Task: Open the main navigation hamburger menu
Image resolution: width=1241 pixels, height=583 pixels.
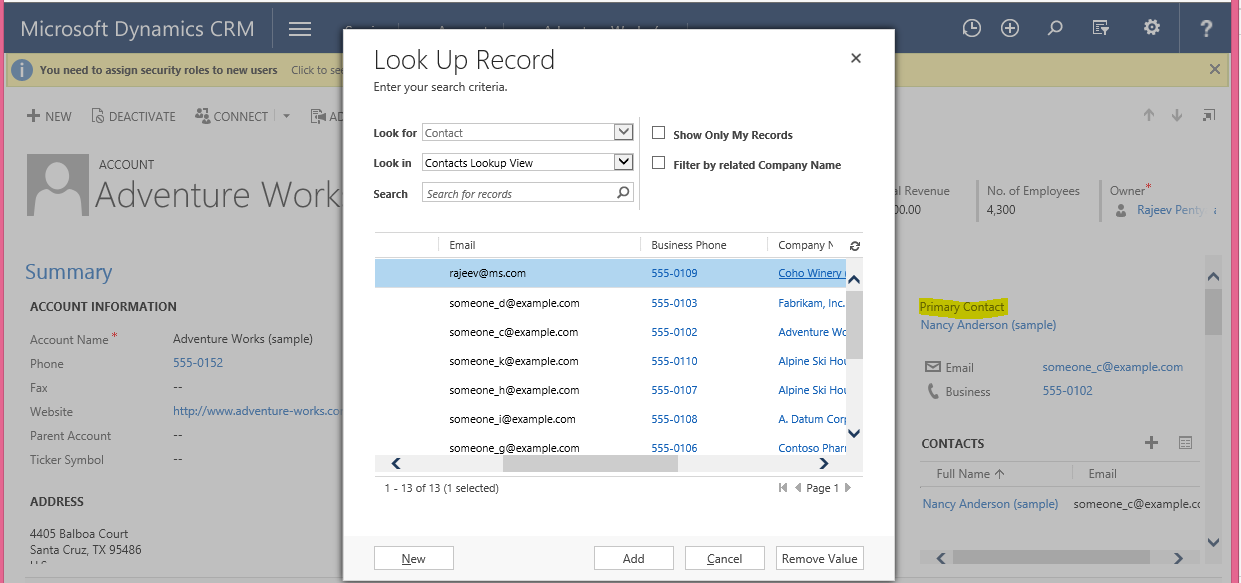Action: click(300, 29)
